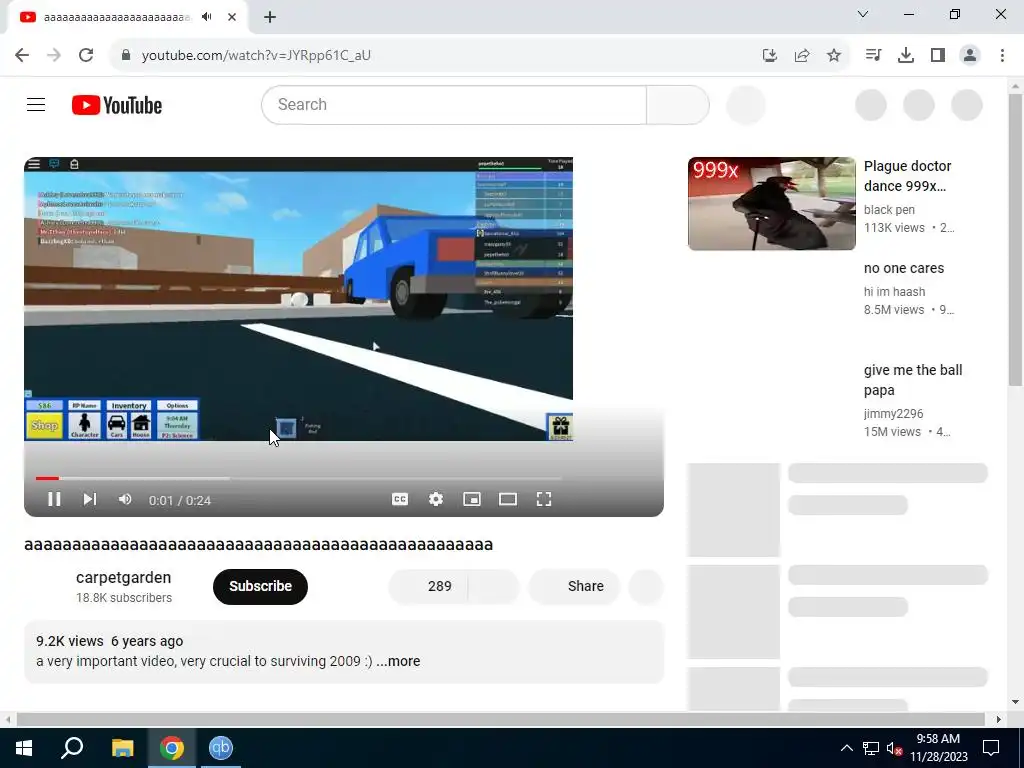Focus the YouTube search box
This screenshot has height=768, width=1024.
coord(454,104)
